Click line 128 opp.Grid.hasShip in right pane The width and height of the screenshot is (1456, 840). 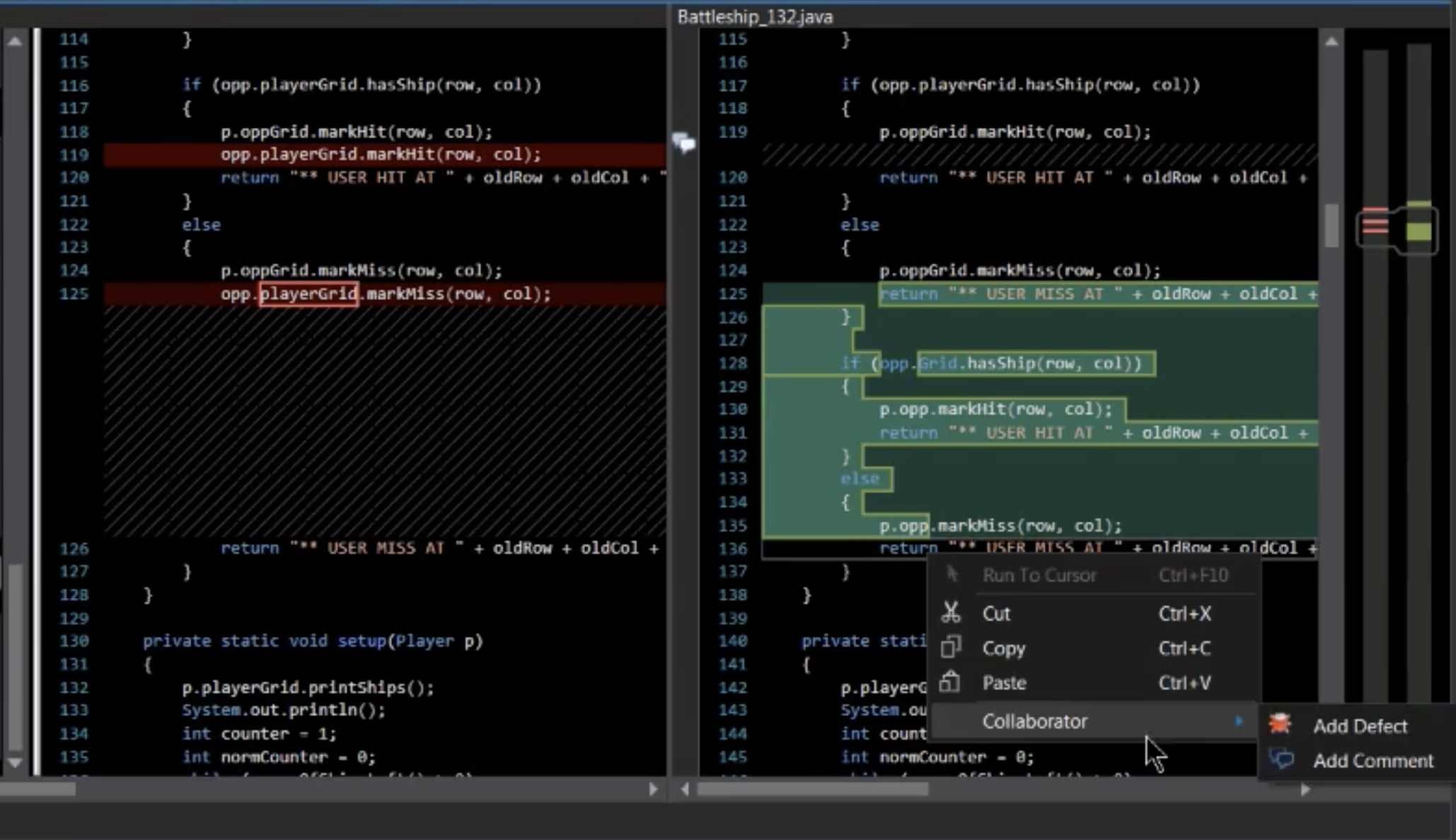pos(992,363)
